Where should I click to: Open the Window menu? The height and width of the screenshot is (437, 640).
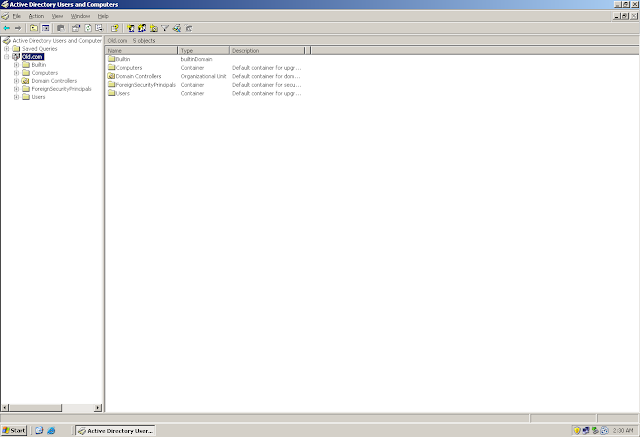(x=80, y=16)
